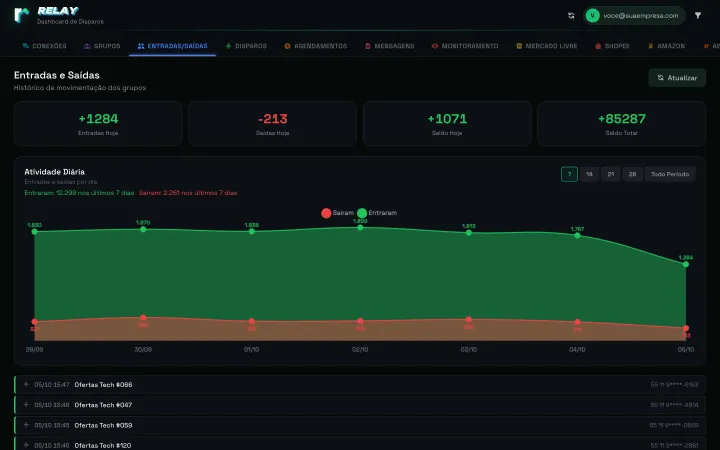The height and width of the screenshot is (450, 720).
Task: Open the Mercado Livre tab
Action: coord(546,46)
